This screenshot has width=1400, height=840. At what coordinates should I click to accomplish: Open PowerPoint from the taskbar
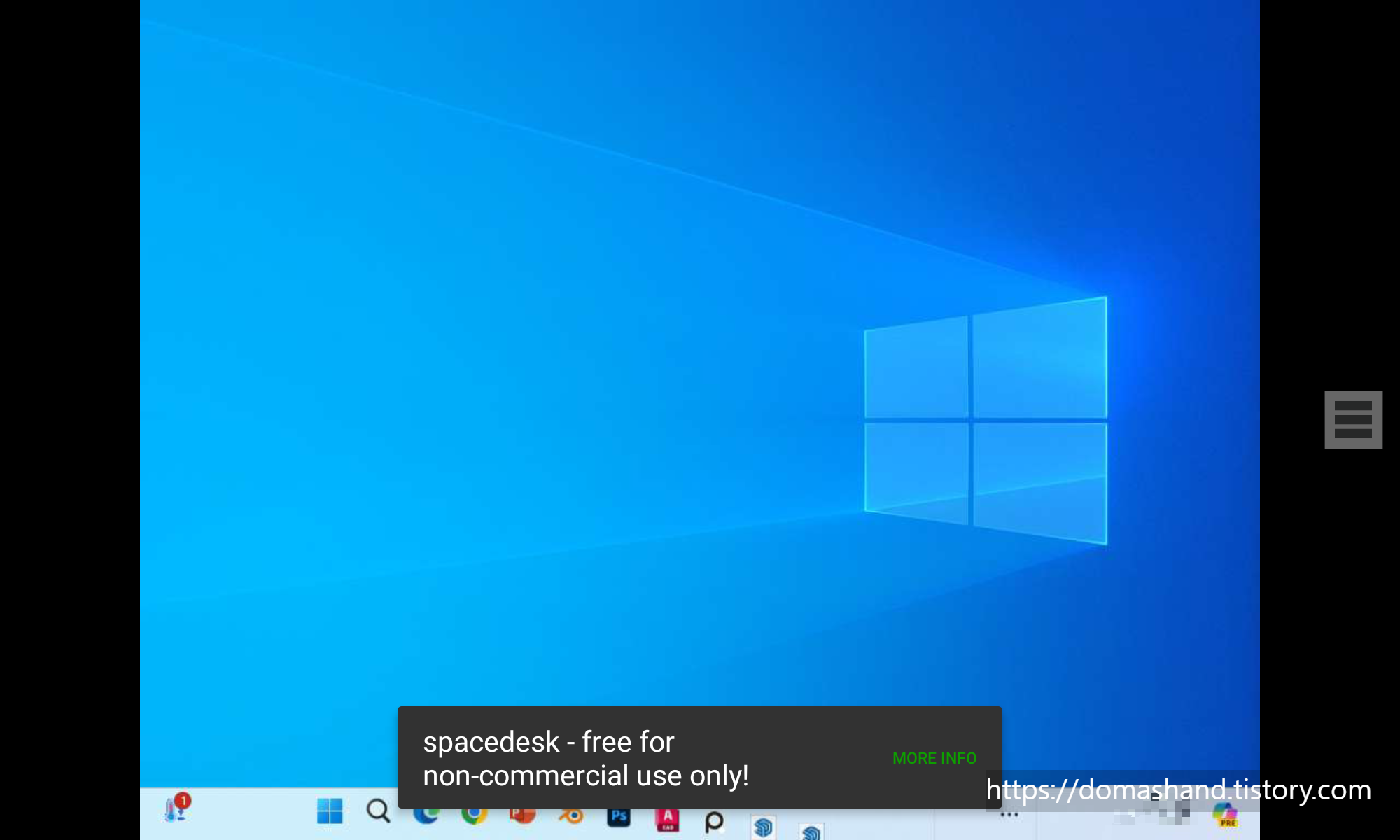click(523, 817)
